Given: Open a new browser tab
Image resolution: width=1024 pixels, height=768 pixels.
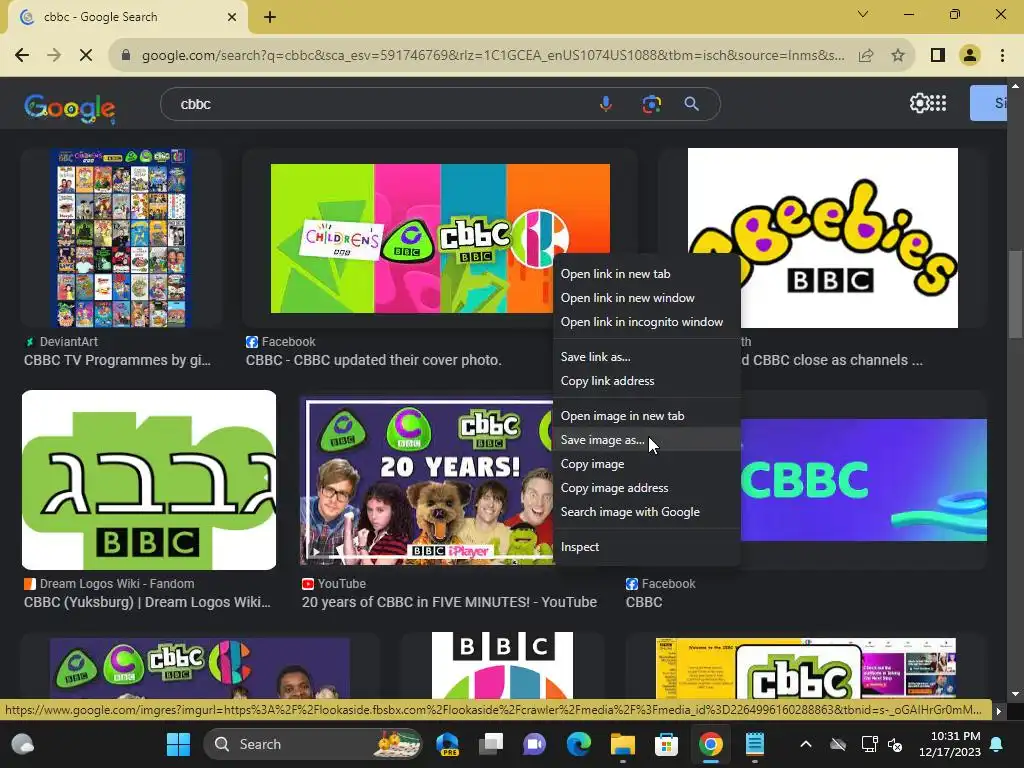Looking at the screenshot, I should click(x=270, y=17).
